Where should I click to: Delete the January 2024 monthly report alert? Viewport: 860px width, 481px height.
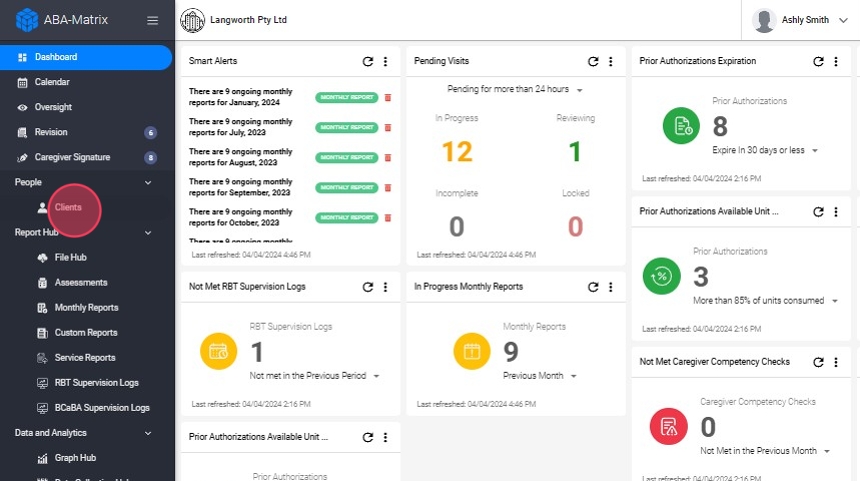(x=388, y=98)
